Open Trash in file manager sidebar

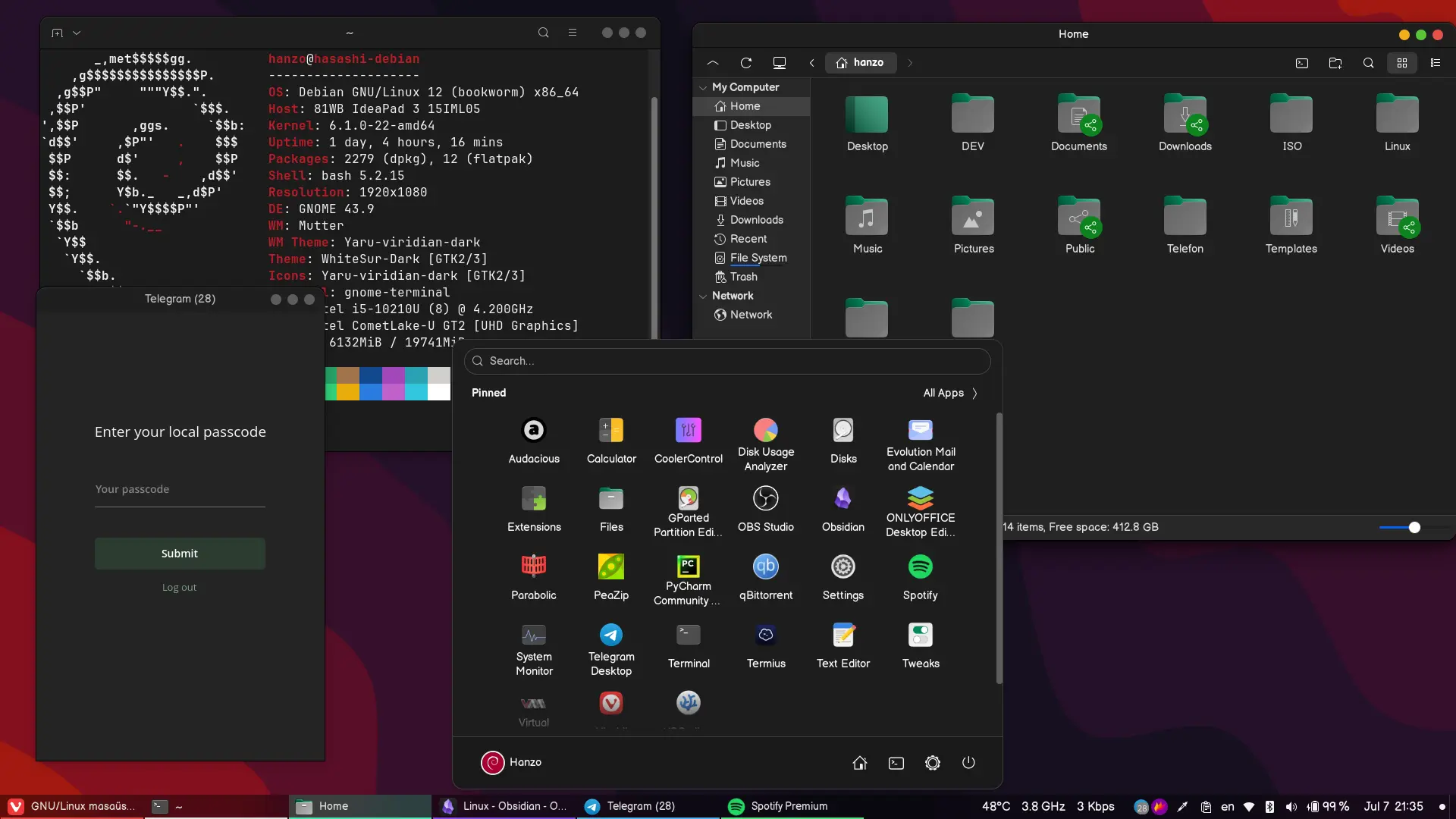[x=751, y=277]
